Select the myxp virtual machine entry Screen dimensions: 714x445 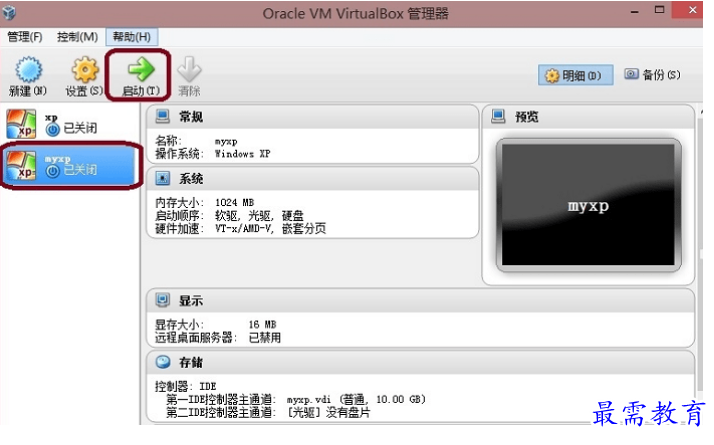tap(71, 166)
